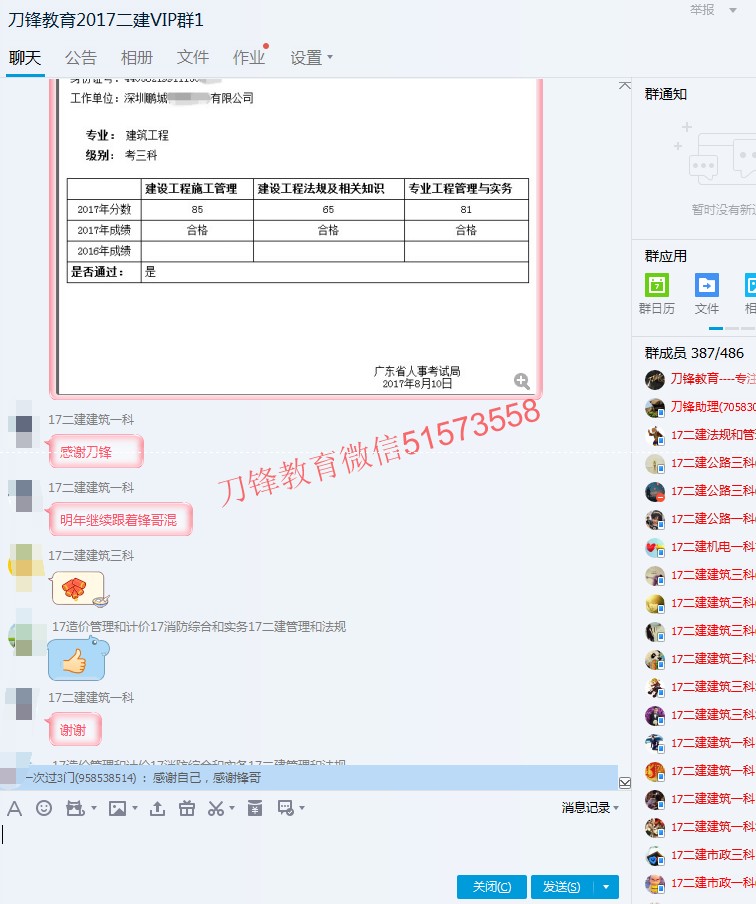Expand the picture tool dropdown arrow
Image resolution: width=756 pixels, height=904 pixels.
coord(135,808)
